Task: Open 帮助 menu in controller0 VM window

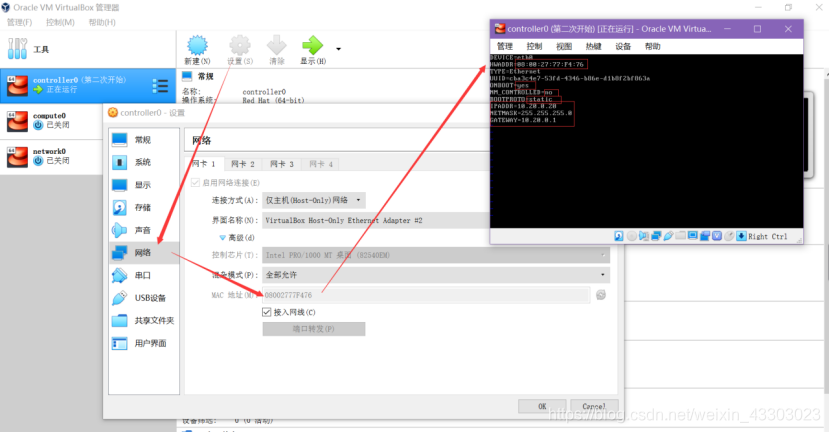Action: pos(653,46)
